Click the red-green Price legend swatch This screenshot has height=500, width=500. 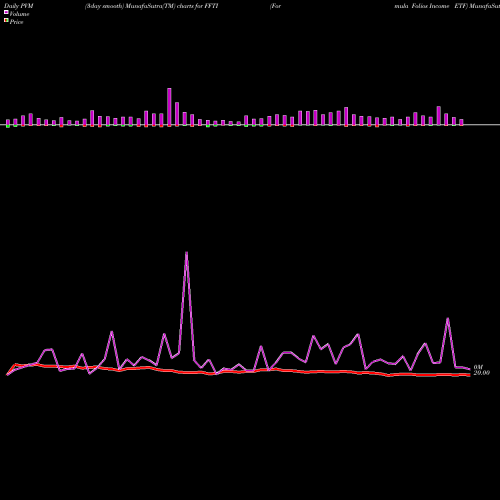pos(6,21)
